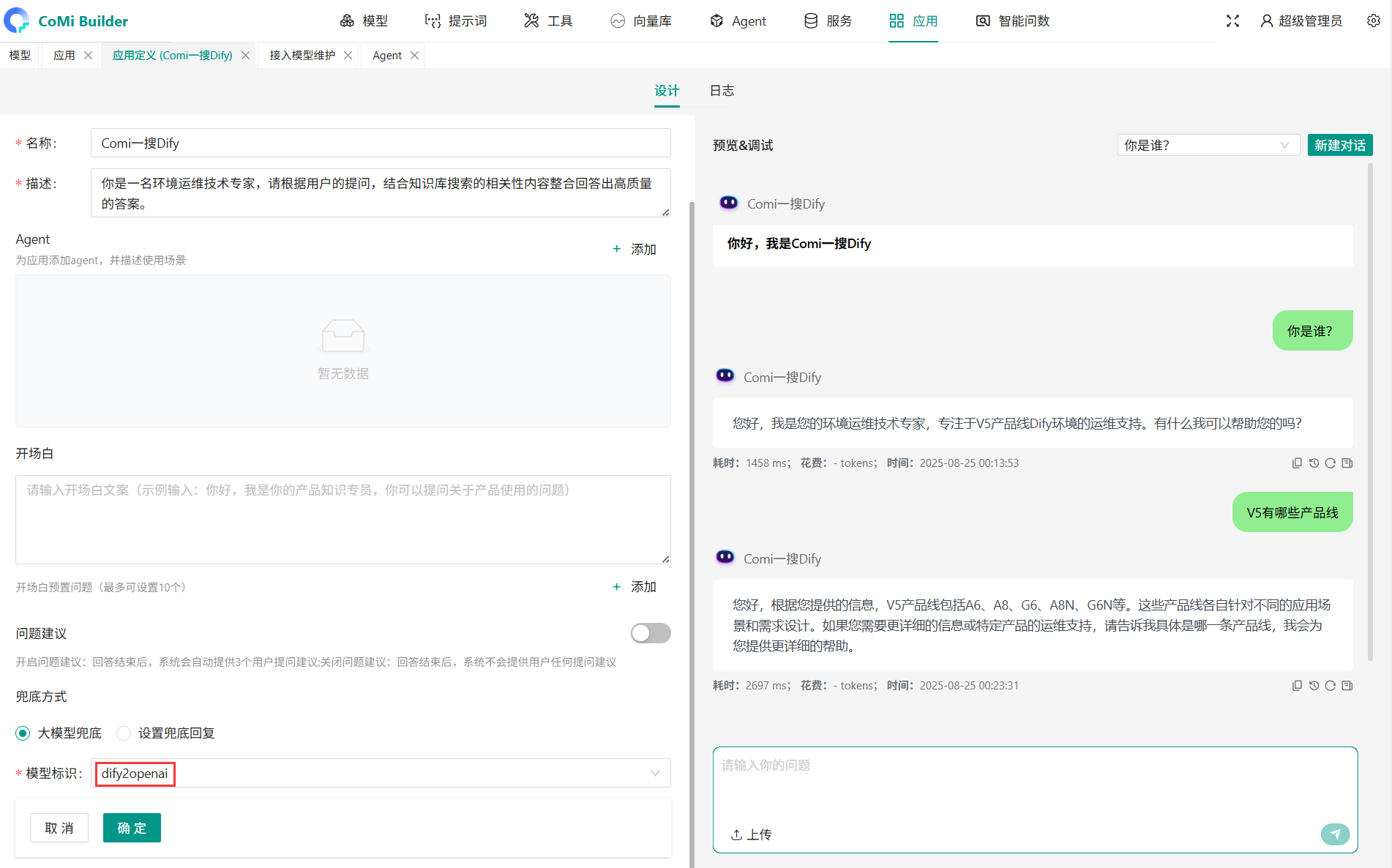Viewport: 1392px width, 868px height.
Task: Click the 新建对话 button
Action: [x=1339, y=146]
